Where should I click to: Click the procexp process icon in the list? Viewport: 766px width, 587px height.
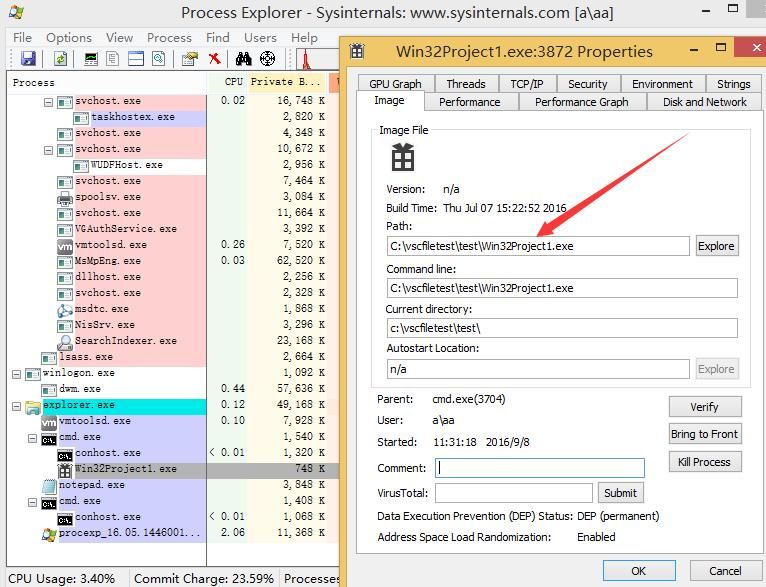[x=49, y=534]
